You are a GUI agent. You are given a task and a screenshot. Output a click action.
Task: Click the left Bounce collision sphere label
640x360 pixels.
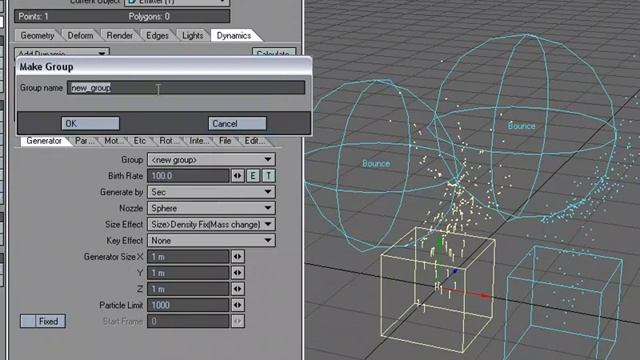coord(376,164)
